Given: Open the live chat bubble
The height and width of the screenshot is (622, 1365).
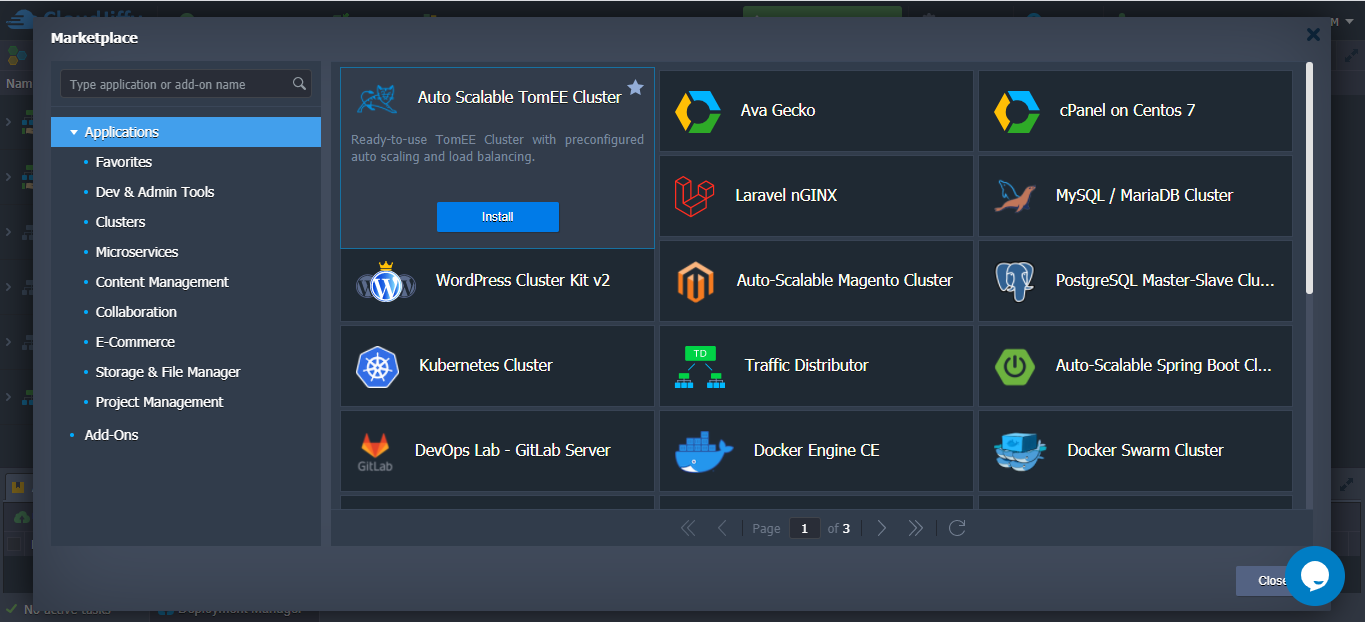Looking at the screenshot, I should pyautogui.click(x=1314, y=576).
